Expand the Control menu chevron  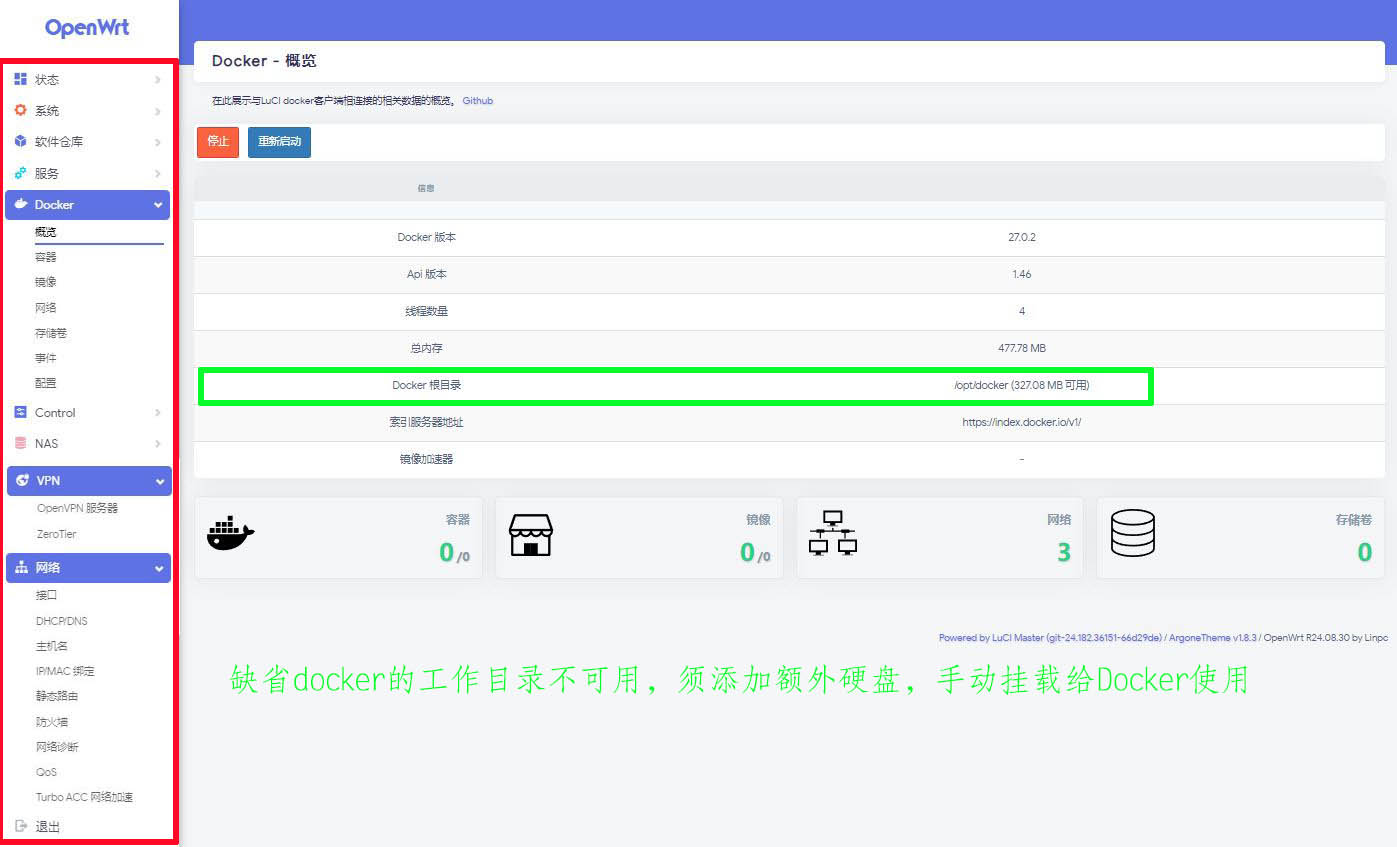[158, 412]
